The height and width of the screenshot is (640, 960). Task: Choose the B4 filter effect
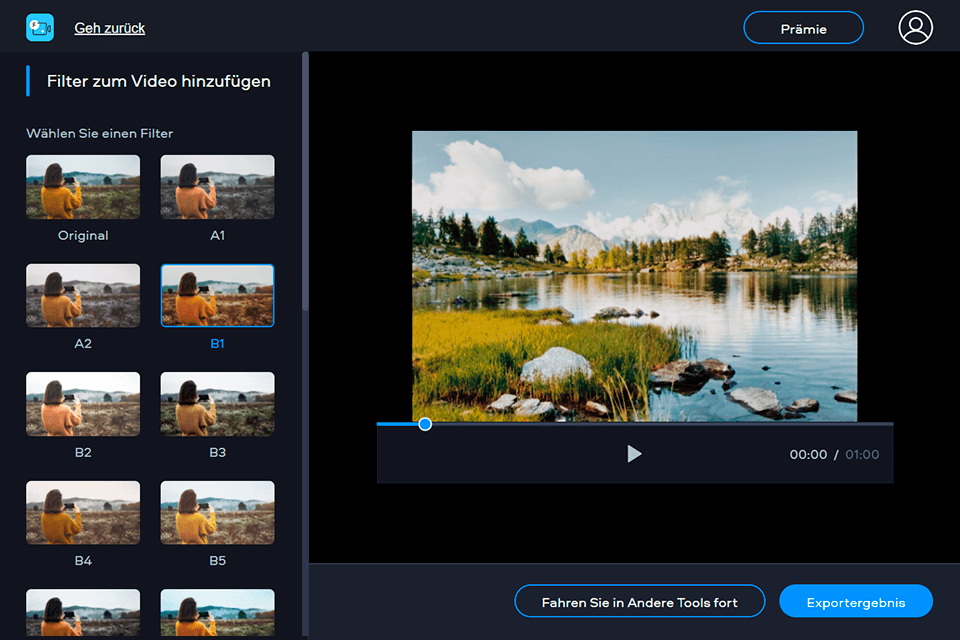(82, 512)
